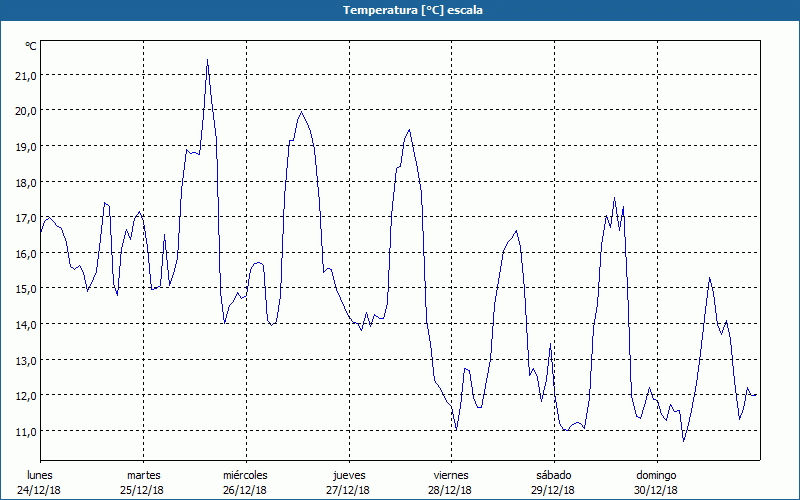This screenshot has width=800, height=500.
Task: Click the highest temperature peak above 21,0
Action: [207, 60]
